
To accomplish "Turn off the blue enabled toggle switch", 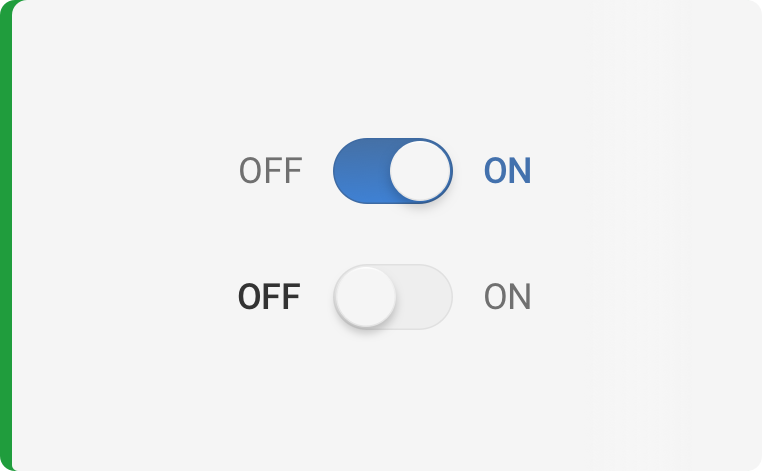I will 392,171.
